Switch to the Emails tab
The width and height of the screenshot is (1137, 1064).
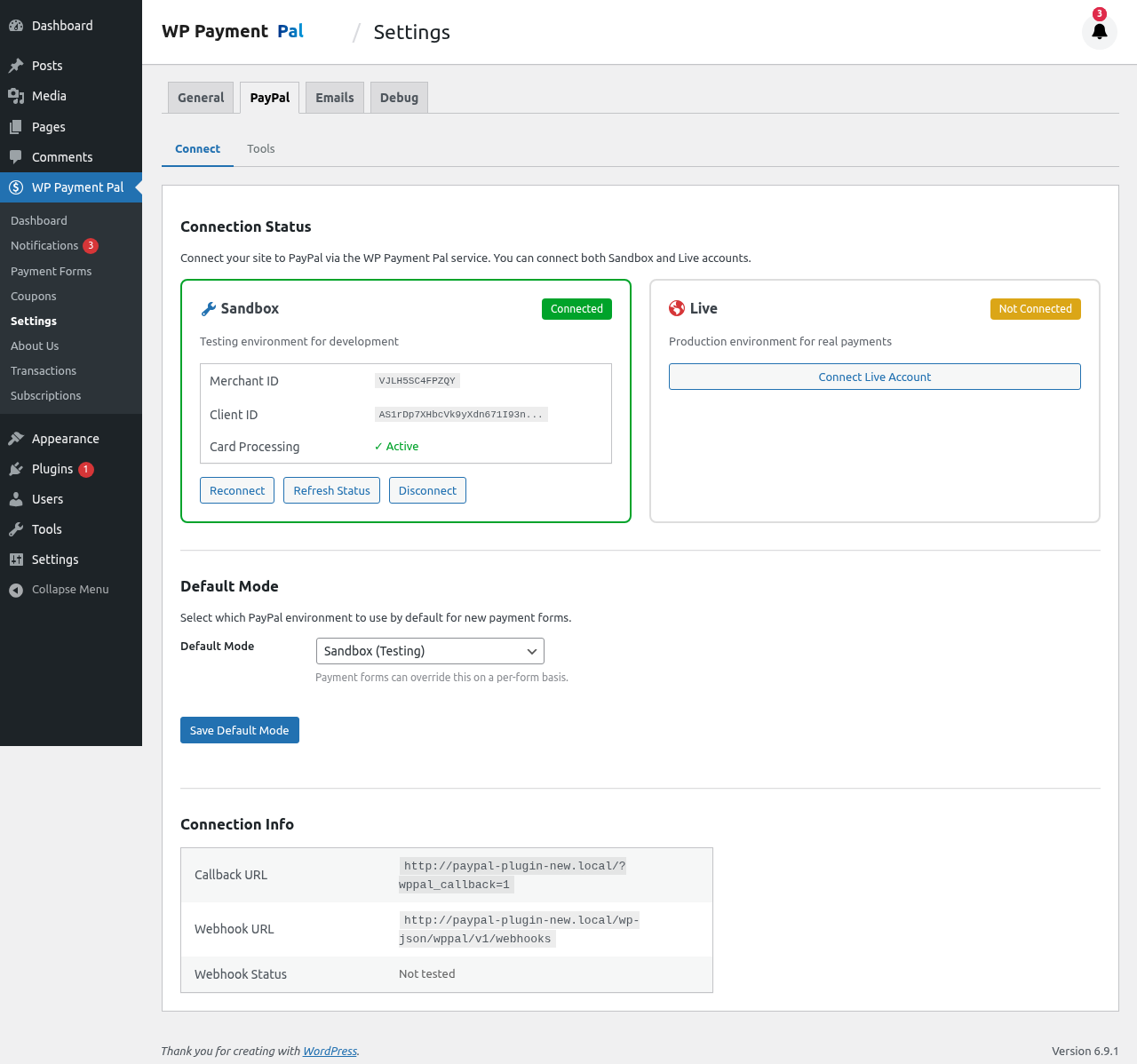(x=334, y=98)
